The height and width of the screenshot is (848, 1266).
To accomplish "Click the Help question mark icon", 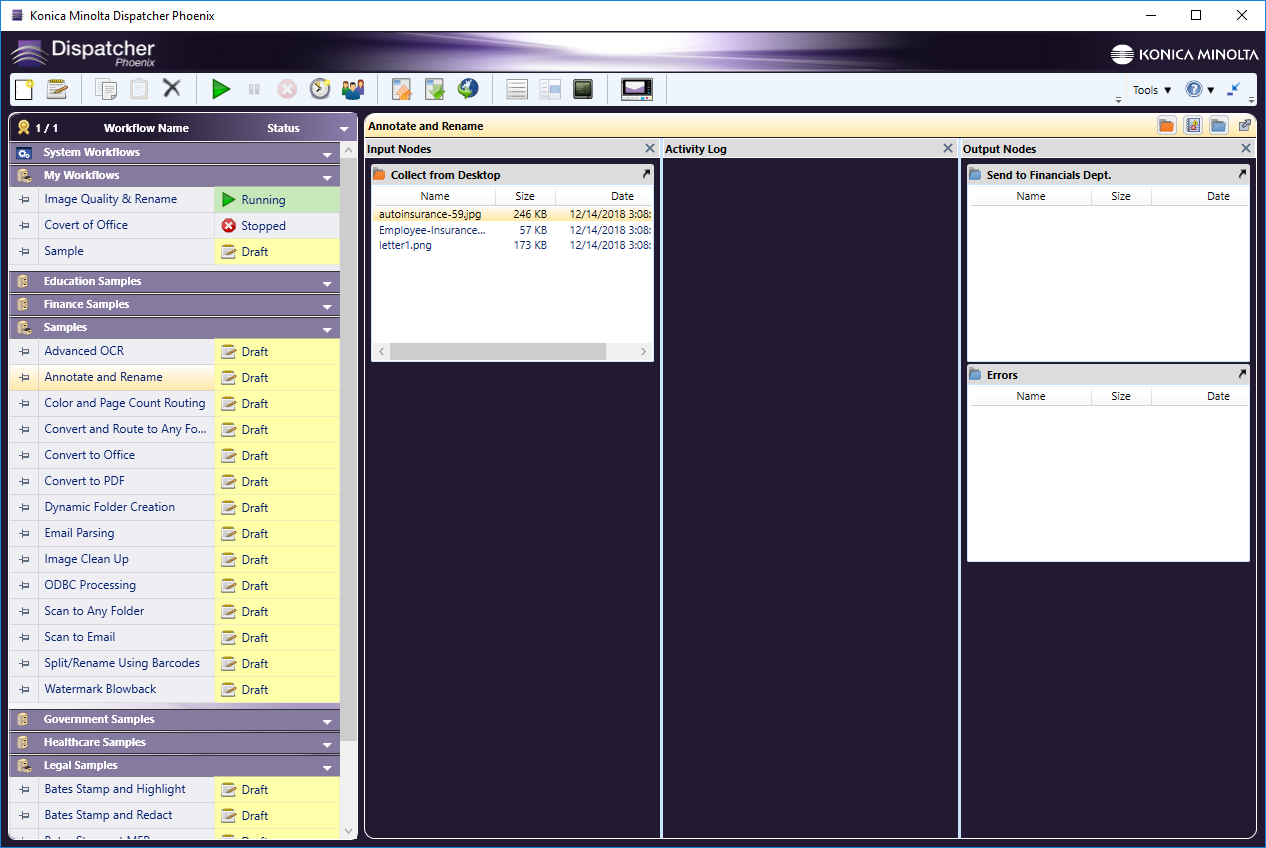I will coord(1194,89).
